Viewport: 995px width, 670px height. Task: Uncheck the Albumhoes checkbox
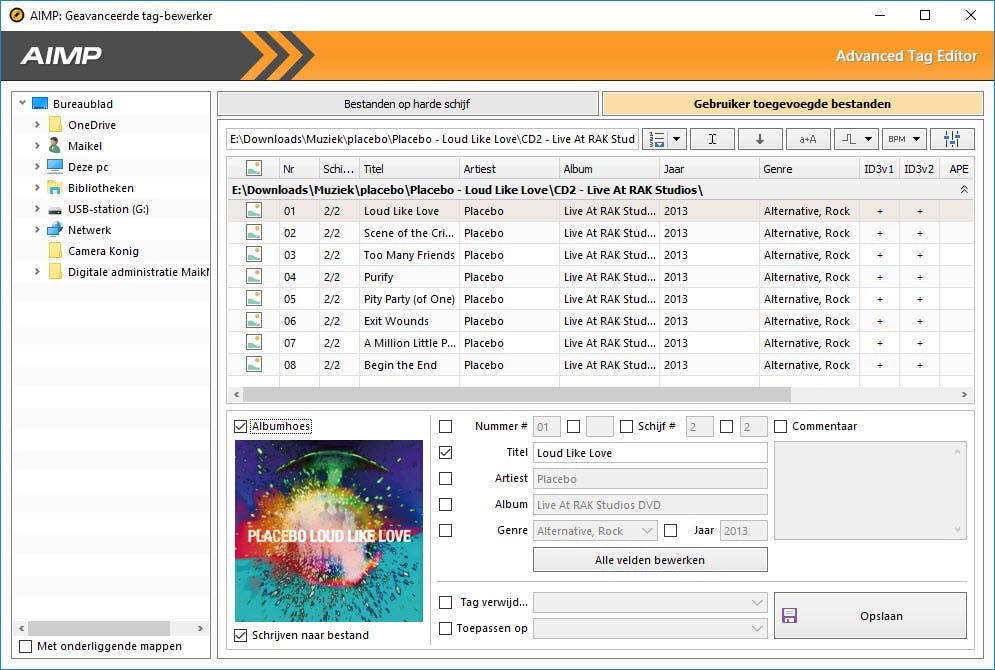click(x=241, y=426)
